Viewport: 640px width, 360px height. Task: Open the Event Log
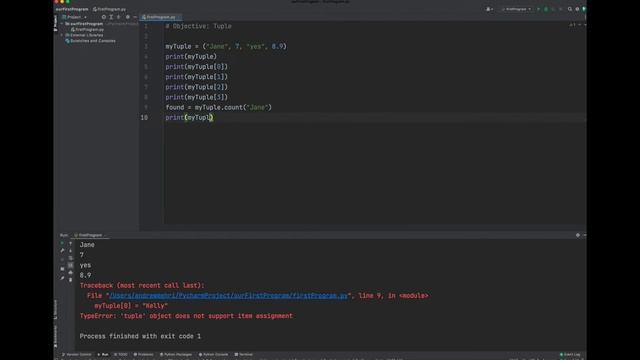pos(570,354)
